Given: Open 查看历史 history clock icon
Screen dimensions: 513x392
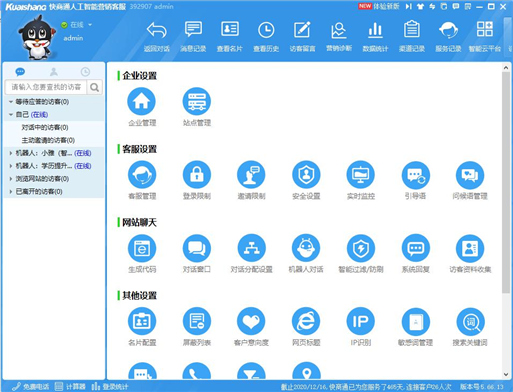Looking at the screenshot, I should pos(266,37).
